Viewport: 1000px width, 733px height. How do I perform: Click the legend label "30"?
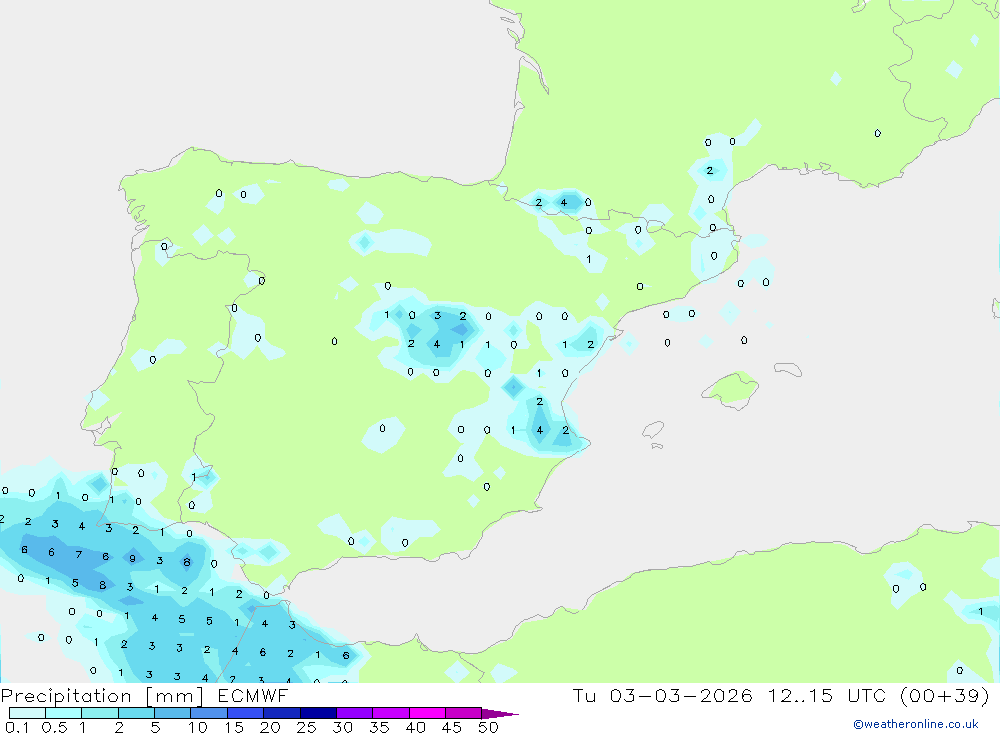[342, 727]
